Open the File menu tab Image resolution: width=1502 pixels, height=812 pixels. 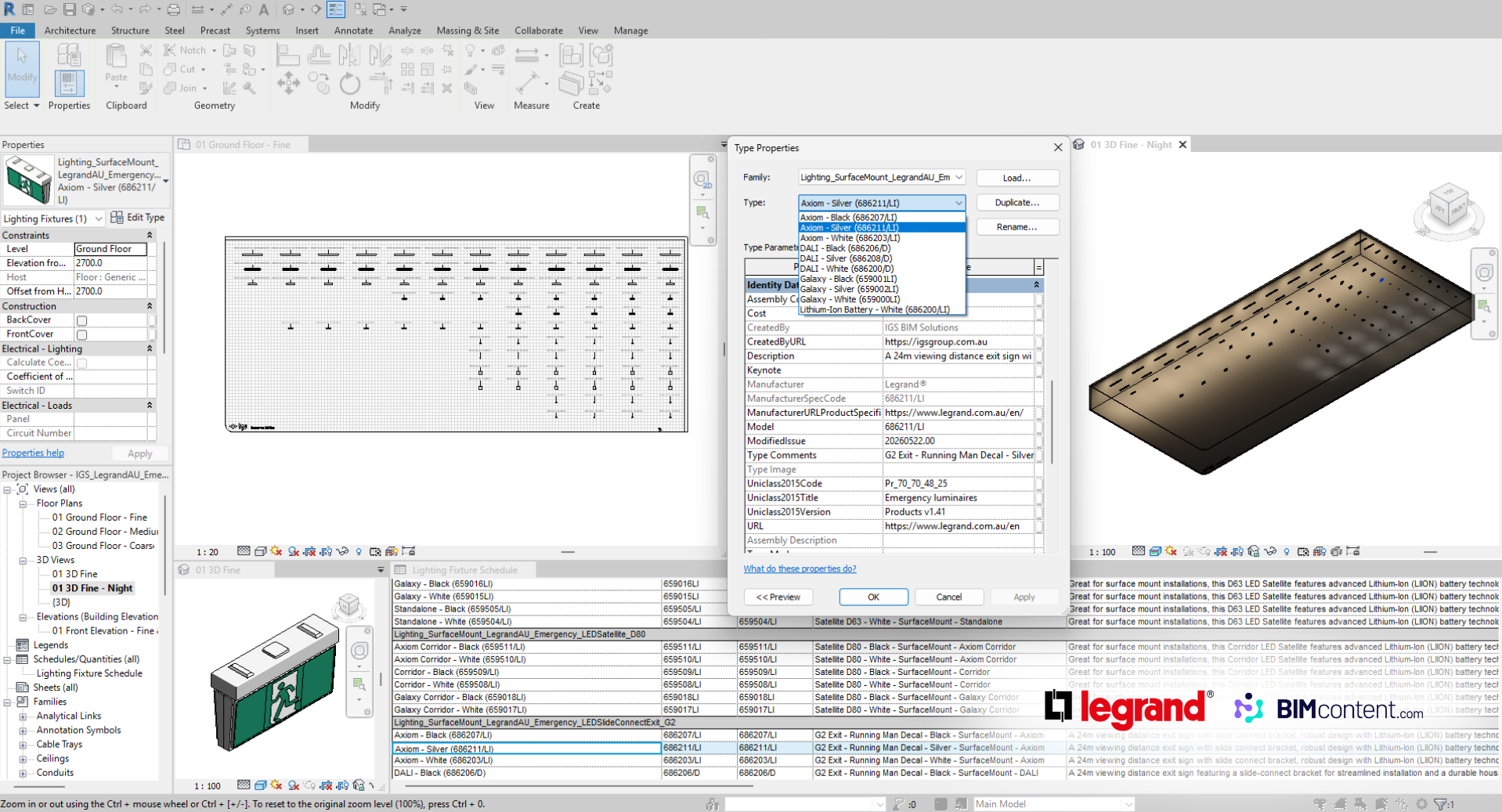[x=17, y=31]
